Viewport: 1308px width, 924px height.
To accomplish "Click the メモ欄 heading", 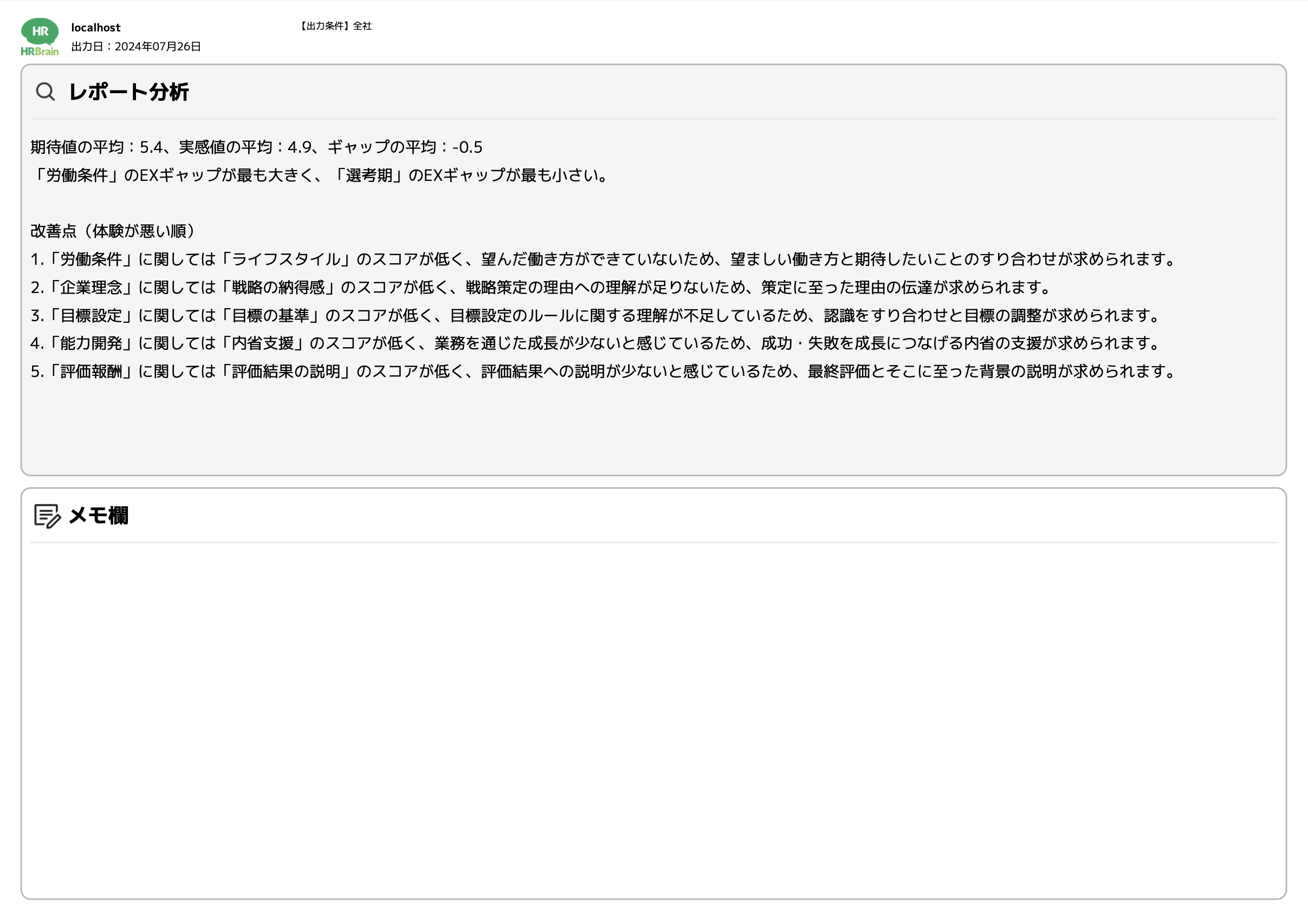I will coord(98,516).
